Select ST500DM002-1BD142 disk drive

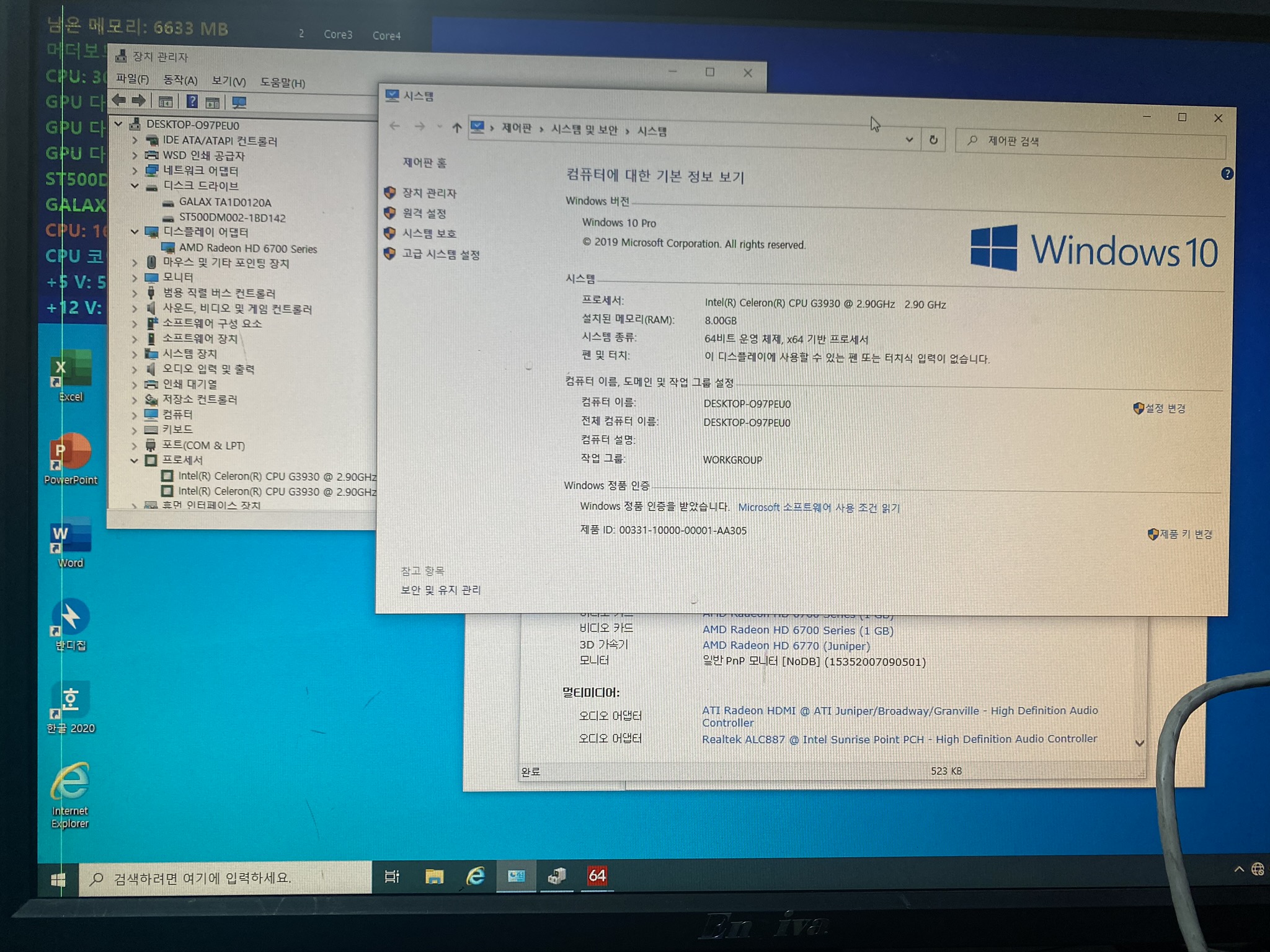coord(232,218)
